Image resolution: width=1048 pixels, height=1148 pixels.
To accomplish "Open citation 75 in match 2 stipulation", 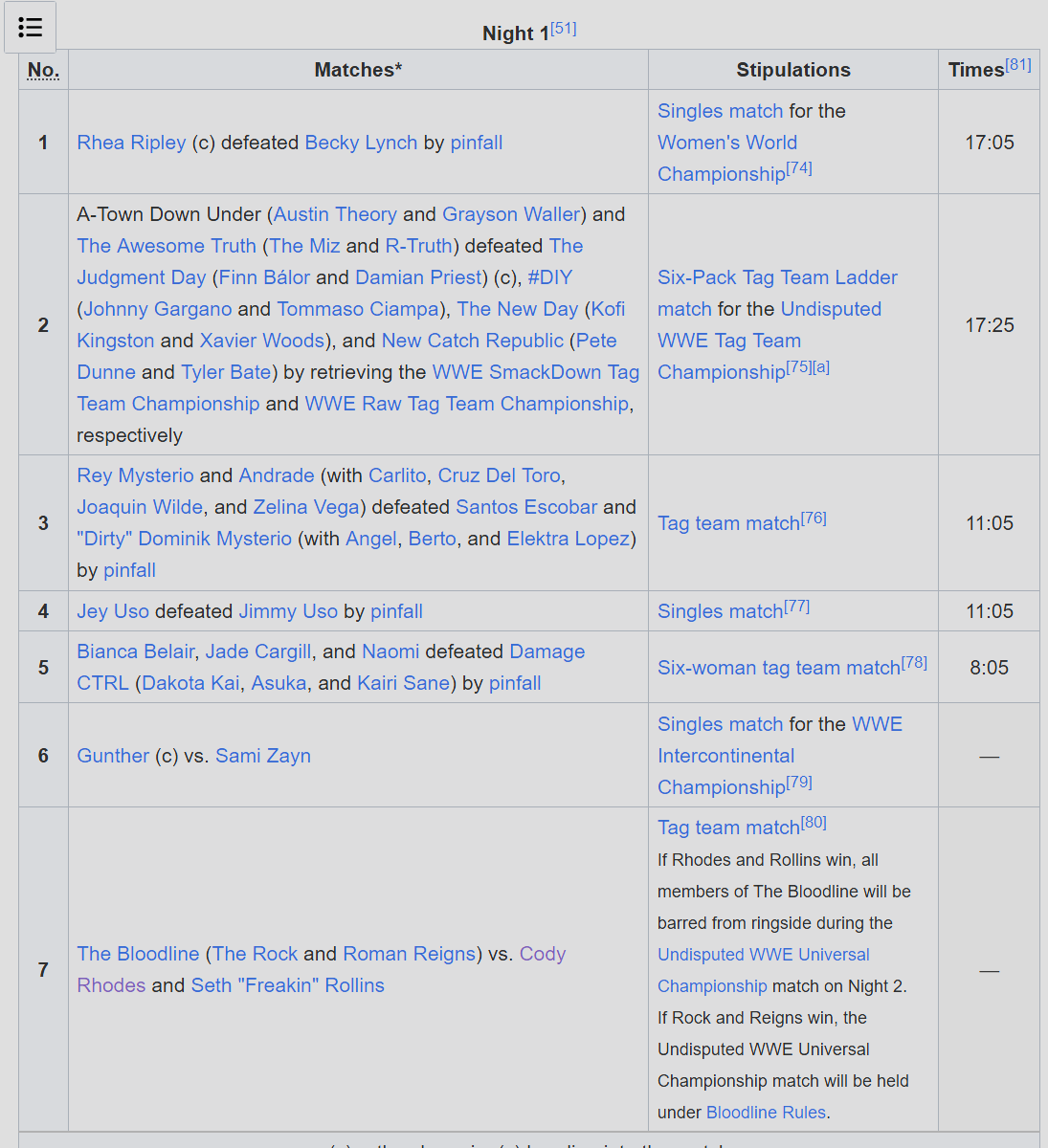I will tap(799, 367).
